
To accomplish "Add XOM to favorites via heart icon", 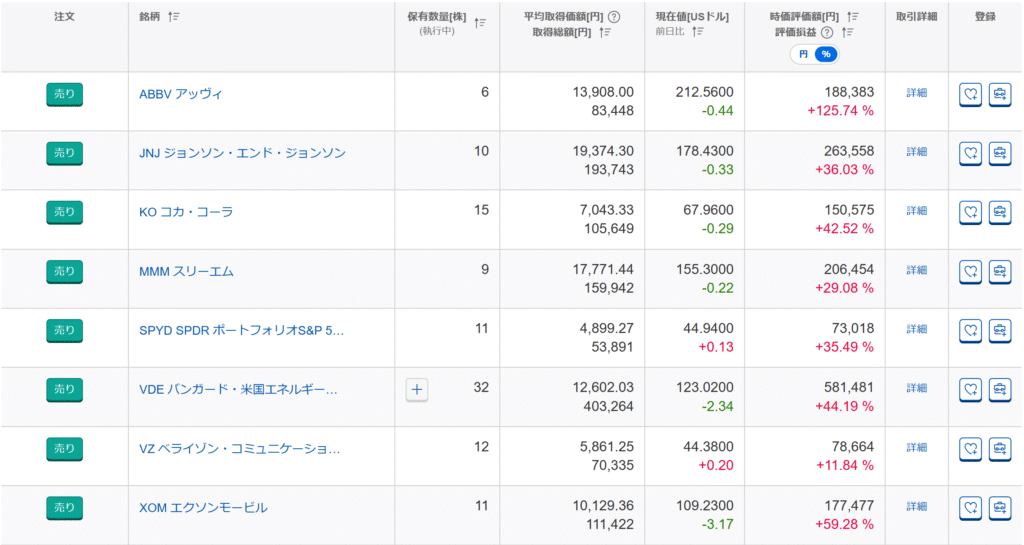I will tap(970, 508).
